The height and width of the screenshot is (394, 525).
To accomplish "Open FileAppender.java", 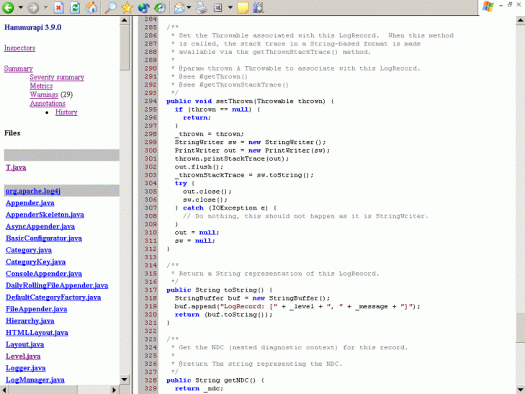I will tap(36, 309).
